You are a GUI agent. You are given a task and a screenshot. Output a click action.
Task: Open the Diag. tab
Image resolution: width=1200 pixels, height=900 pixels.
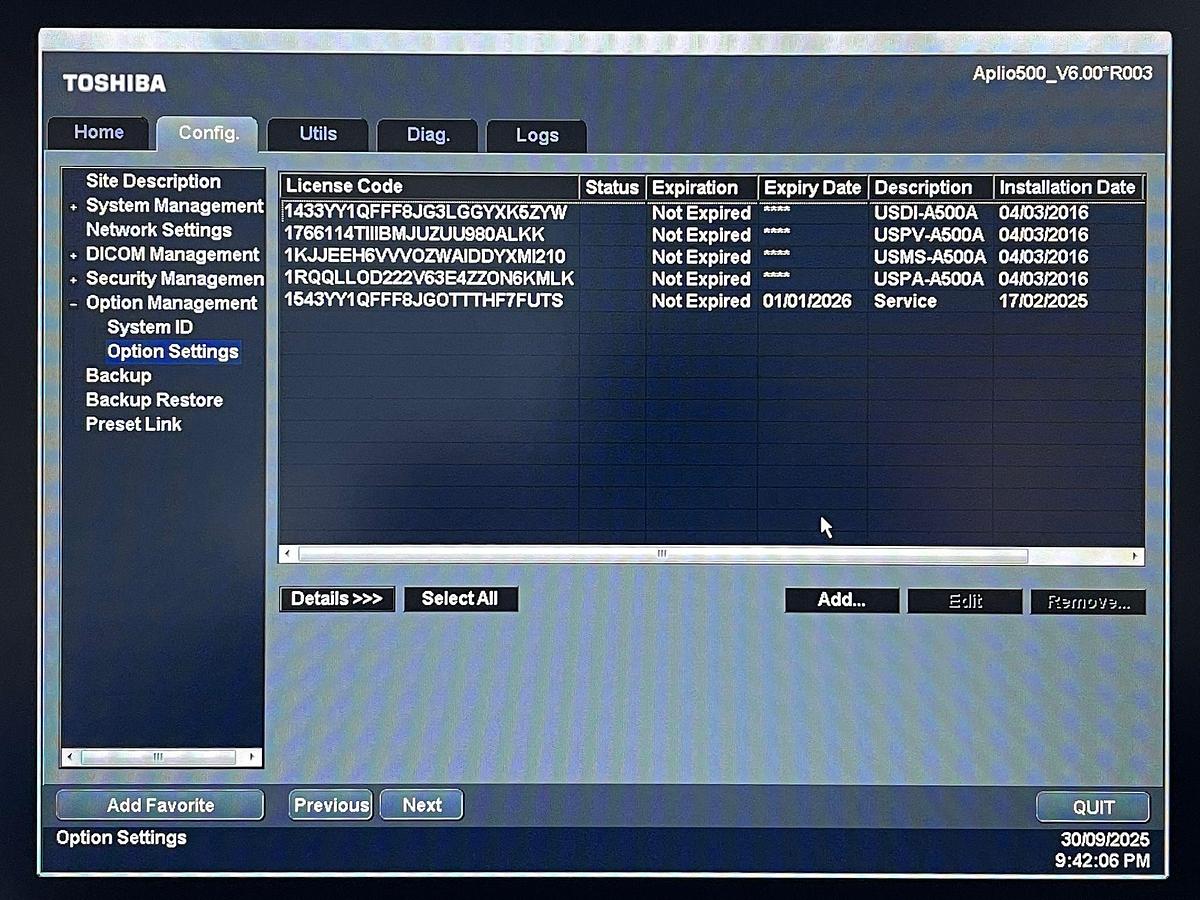tap(427, 135)
